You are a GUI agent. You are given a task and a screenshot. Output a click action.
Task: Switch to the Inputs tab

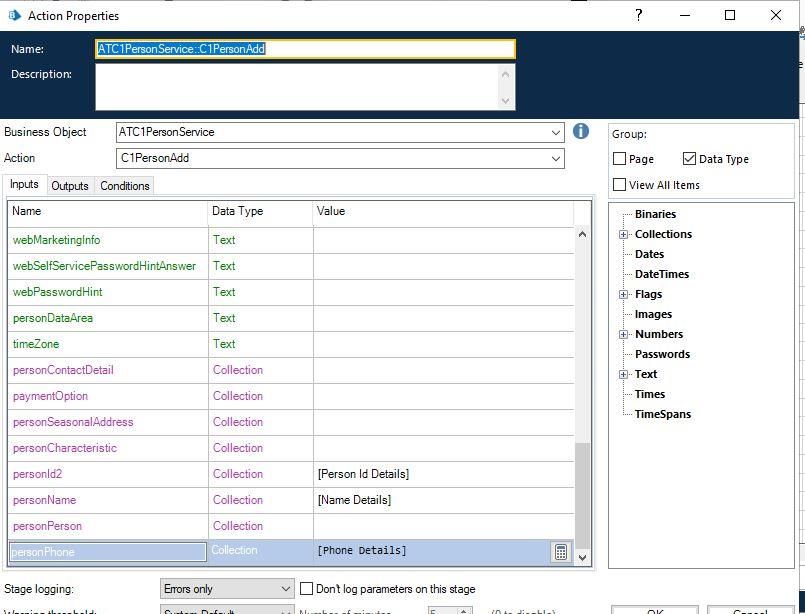coord(25,184)
